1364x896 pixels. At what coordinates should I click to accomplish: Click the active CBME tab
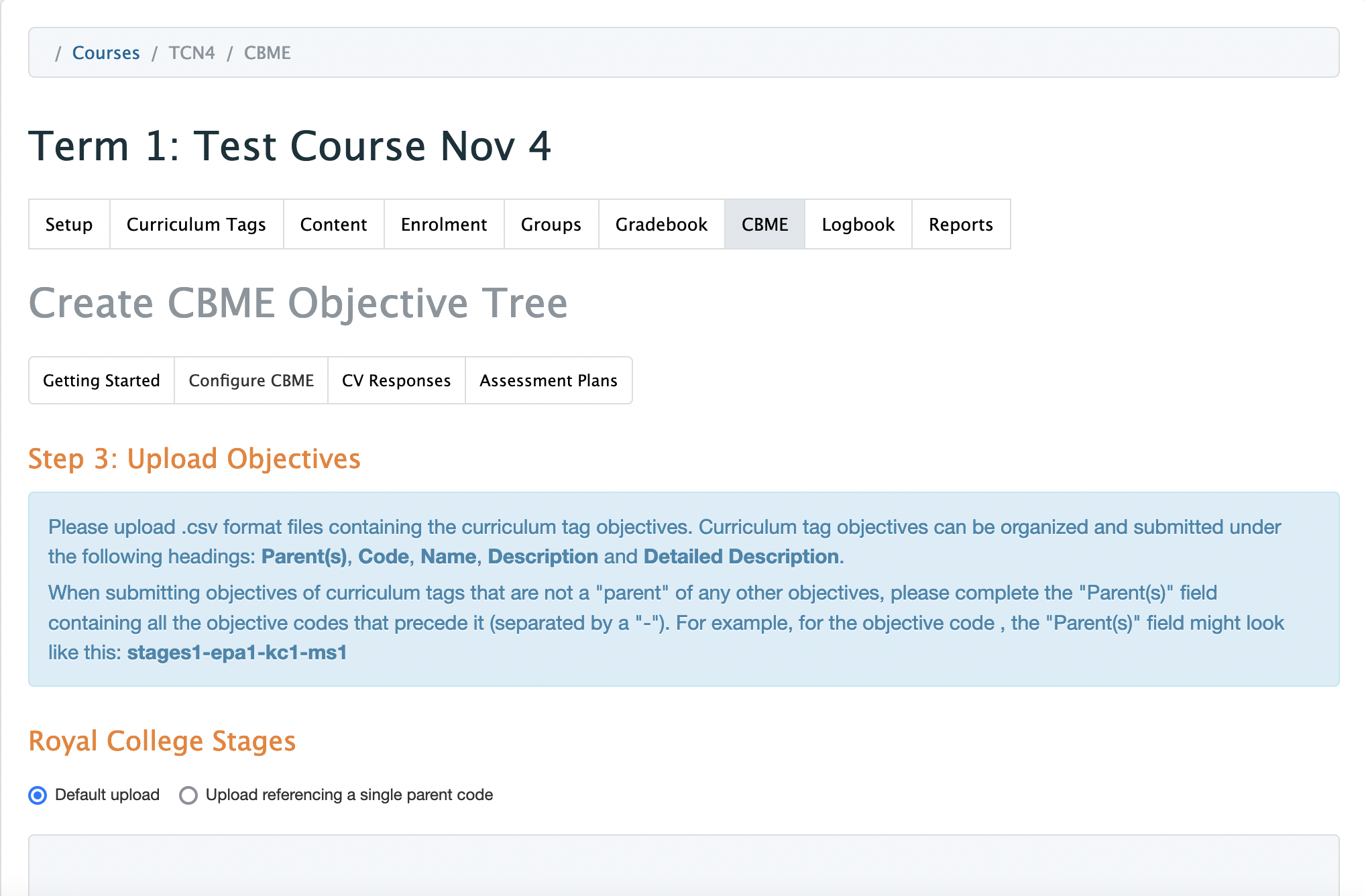pyautogui.click(x=764, y=224)
